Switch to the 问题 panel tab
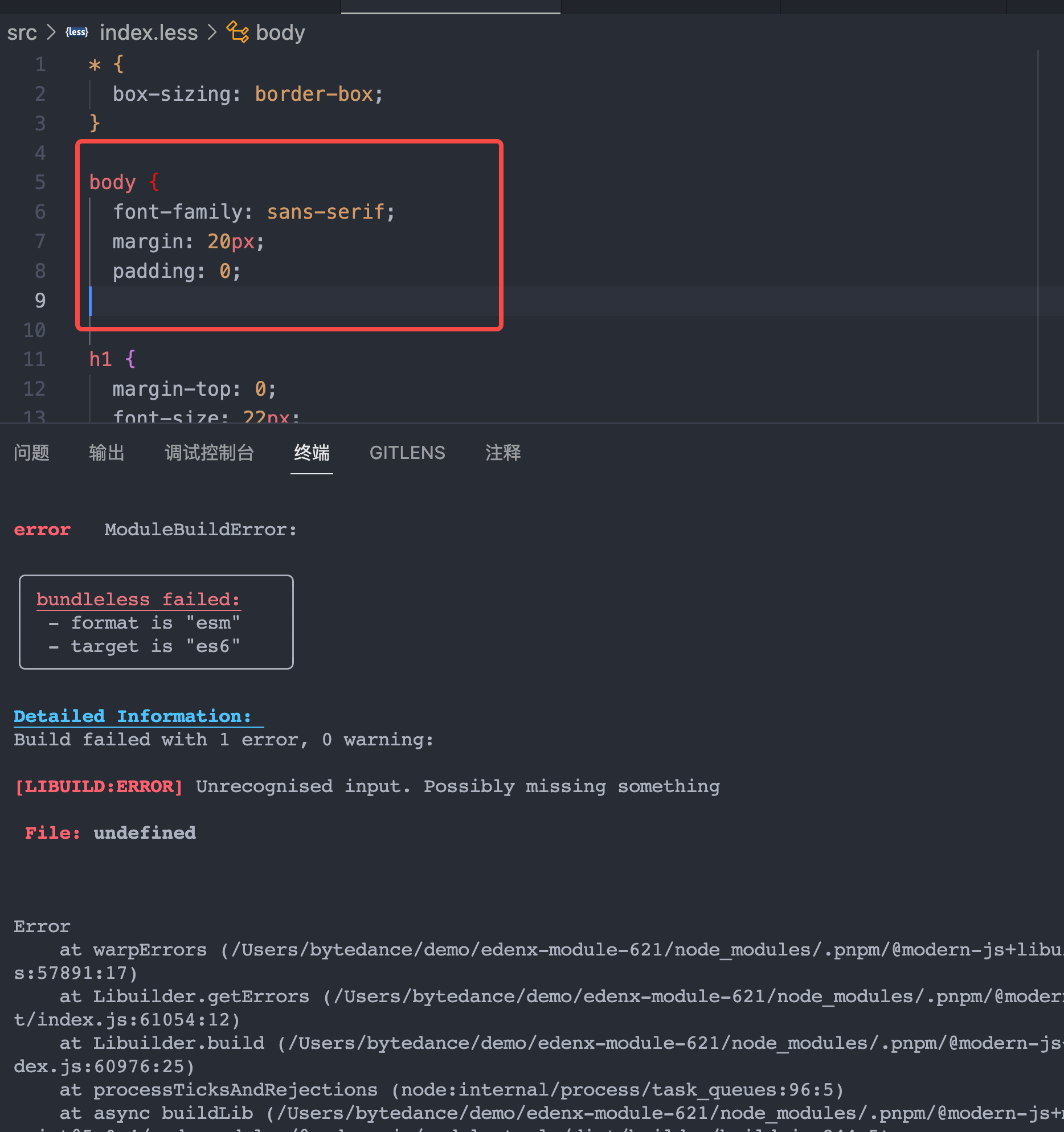 [x=32, y=453]
